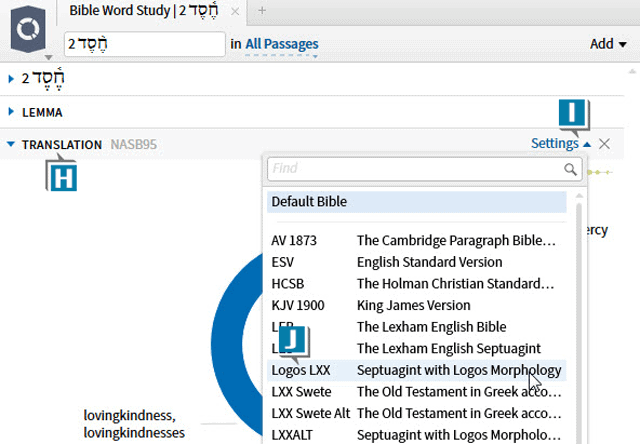Select Default Bible option
The image size is (640, 444).
coord(417,202)
